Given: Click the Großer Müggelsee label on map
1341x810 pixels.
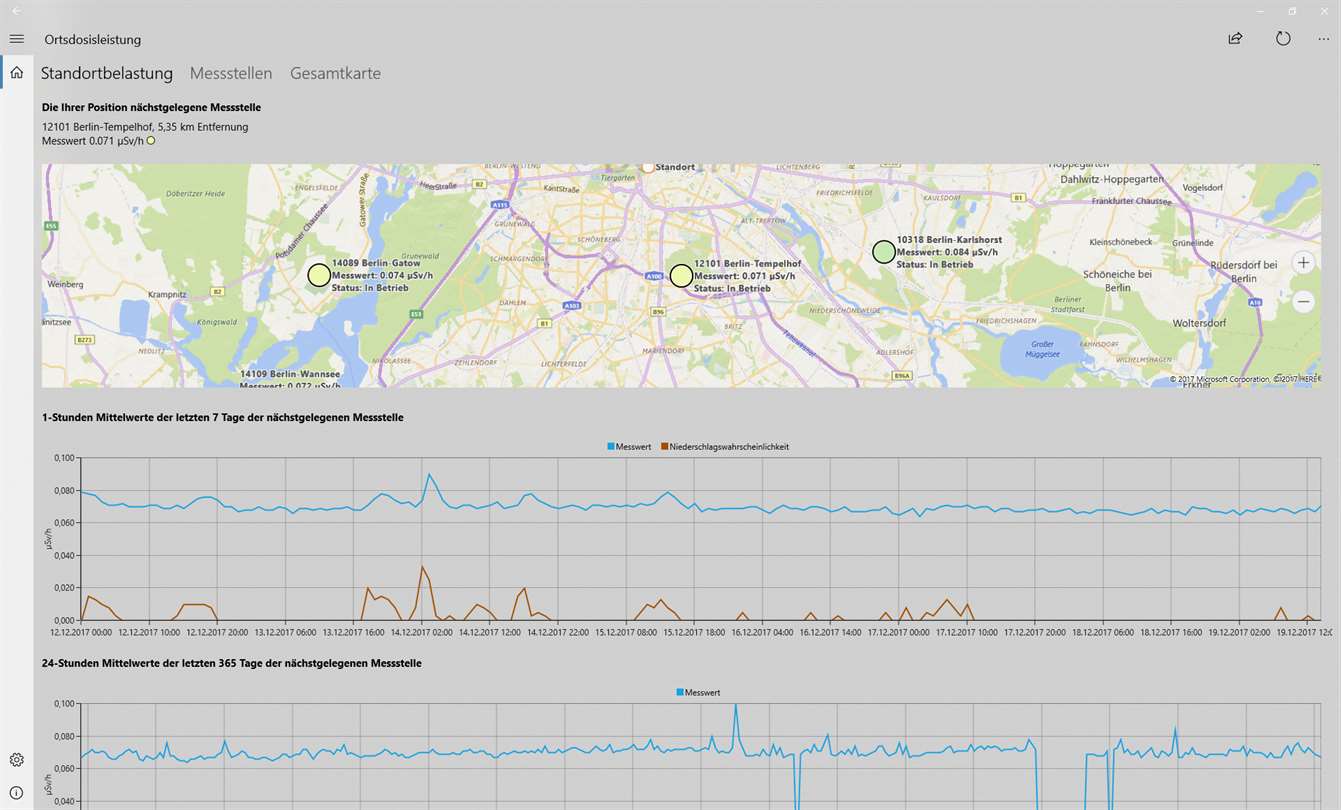Looking at the screenshot, I should 1043,349.
